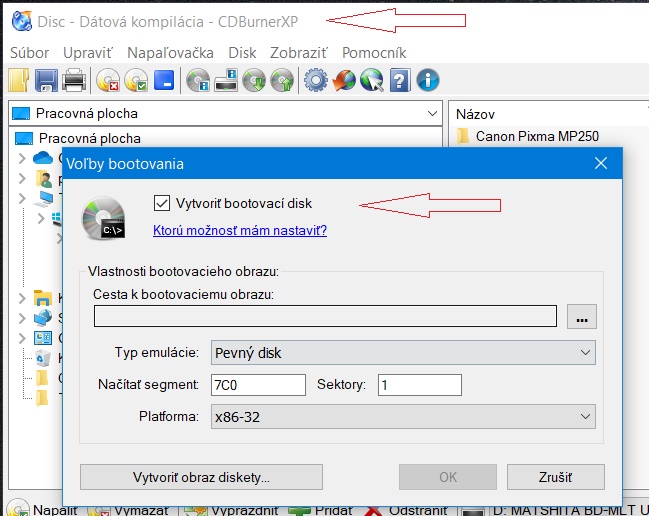Click the CDBurnerXP app icon in title bar
Viewport: 649px width, 516px height.
22,21
